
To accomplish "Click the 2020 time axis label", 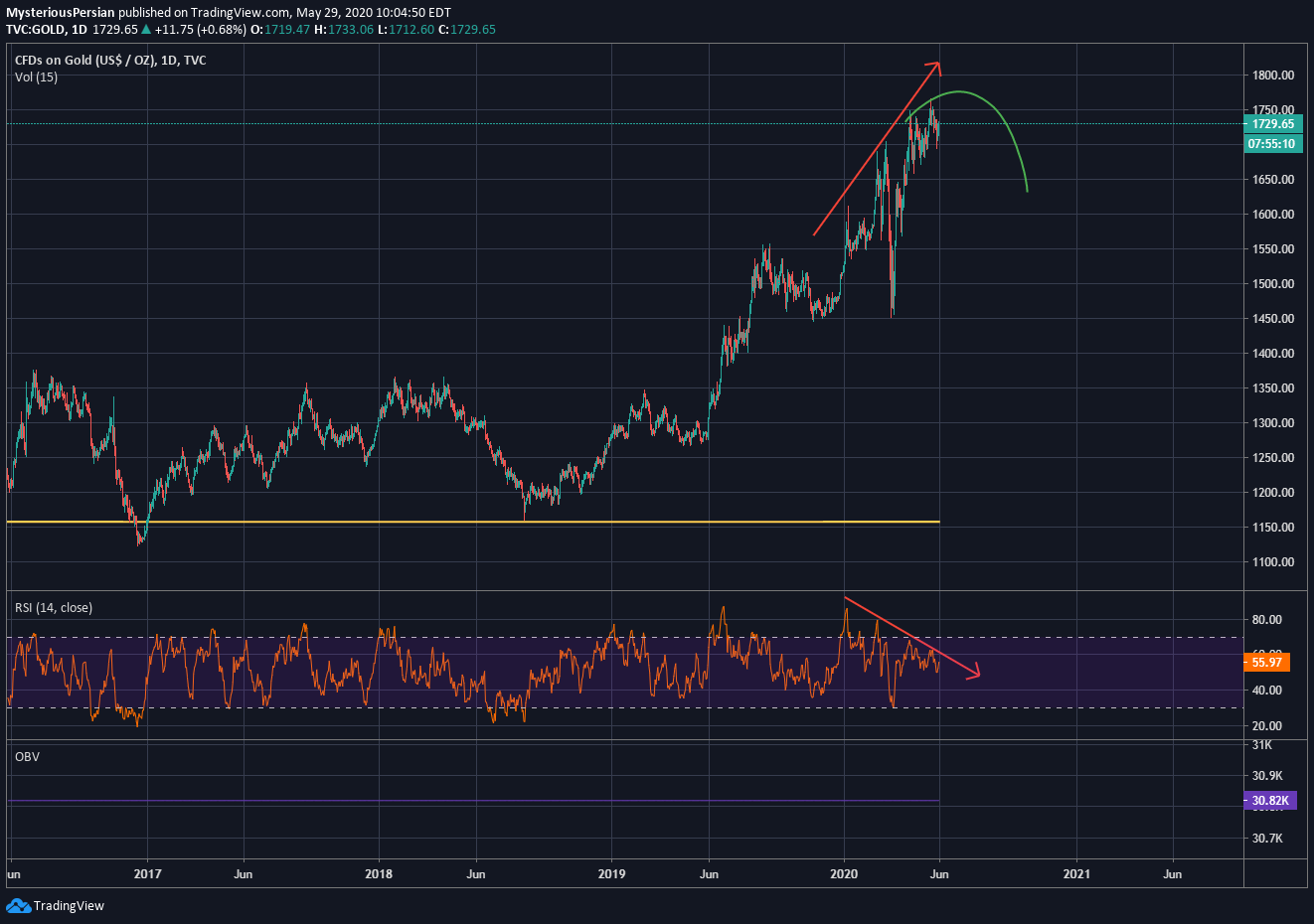I will tap(844, 874).
